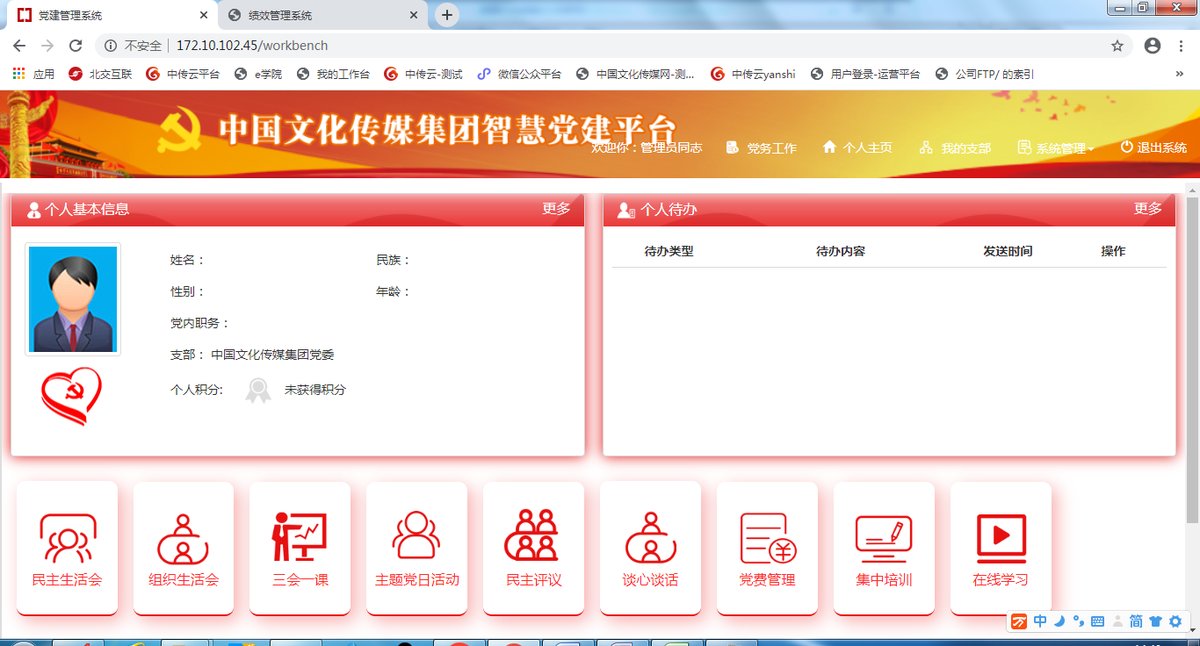1200x646 pixels.
Task: Click the 不安全 site info indicator
Action: 133,46
